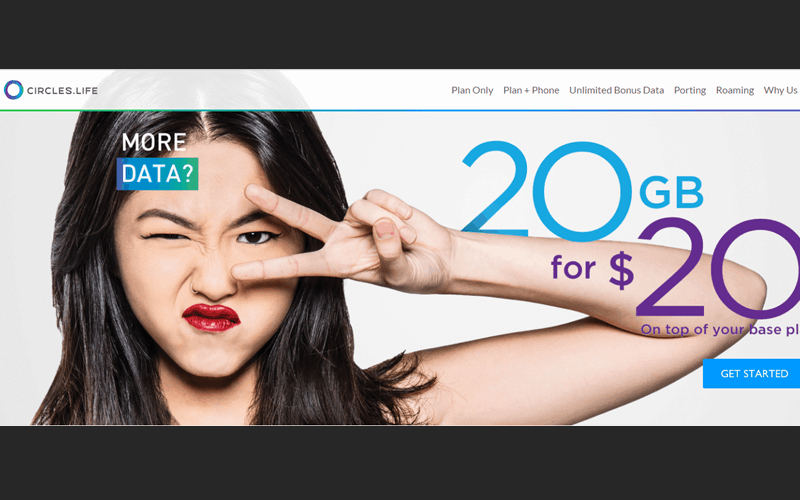
Task: Open the Porting navigation link
Action: [x=690, y=90]
